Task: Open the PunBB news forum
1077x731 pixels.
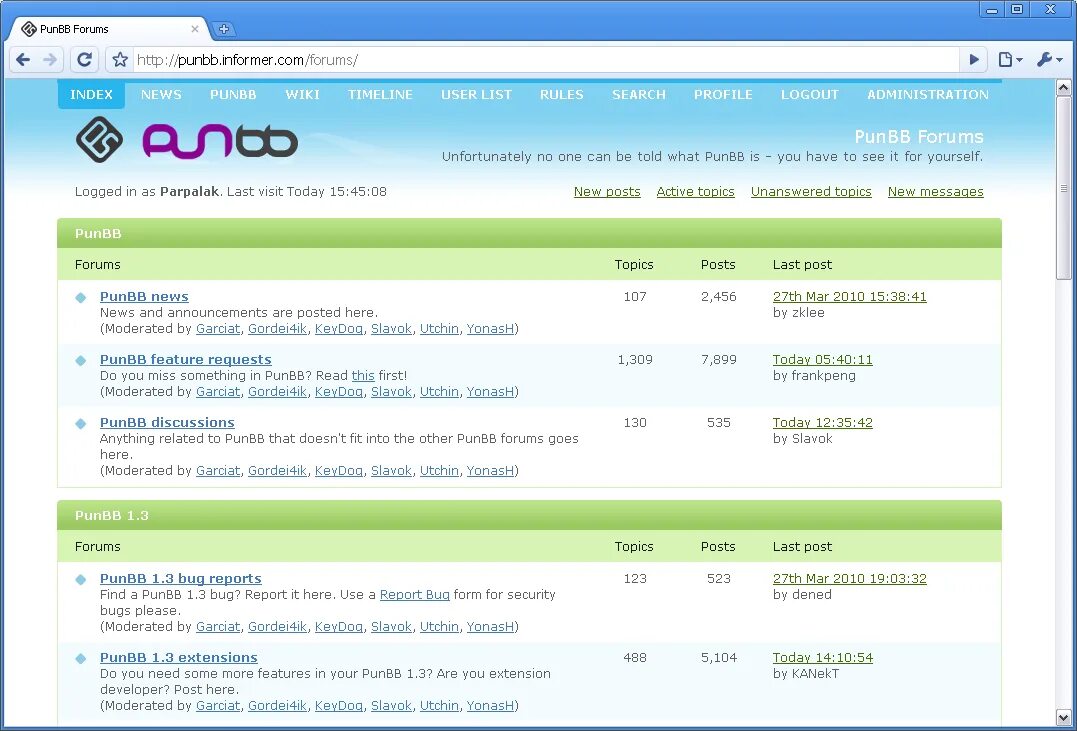Action: [x=144, y=297]
